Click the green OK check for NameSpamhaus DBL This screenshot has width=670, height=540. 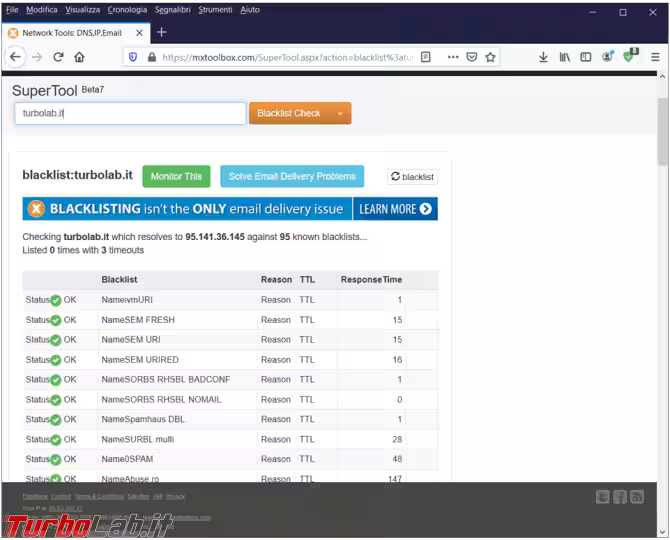(56, 420)
